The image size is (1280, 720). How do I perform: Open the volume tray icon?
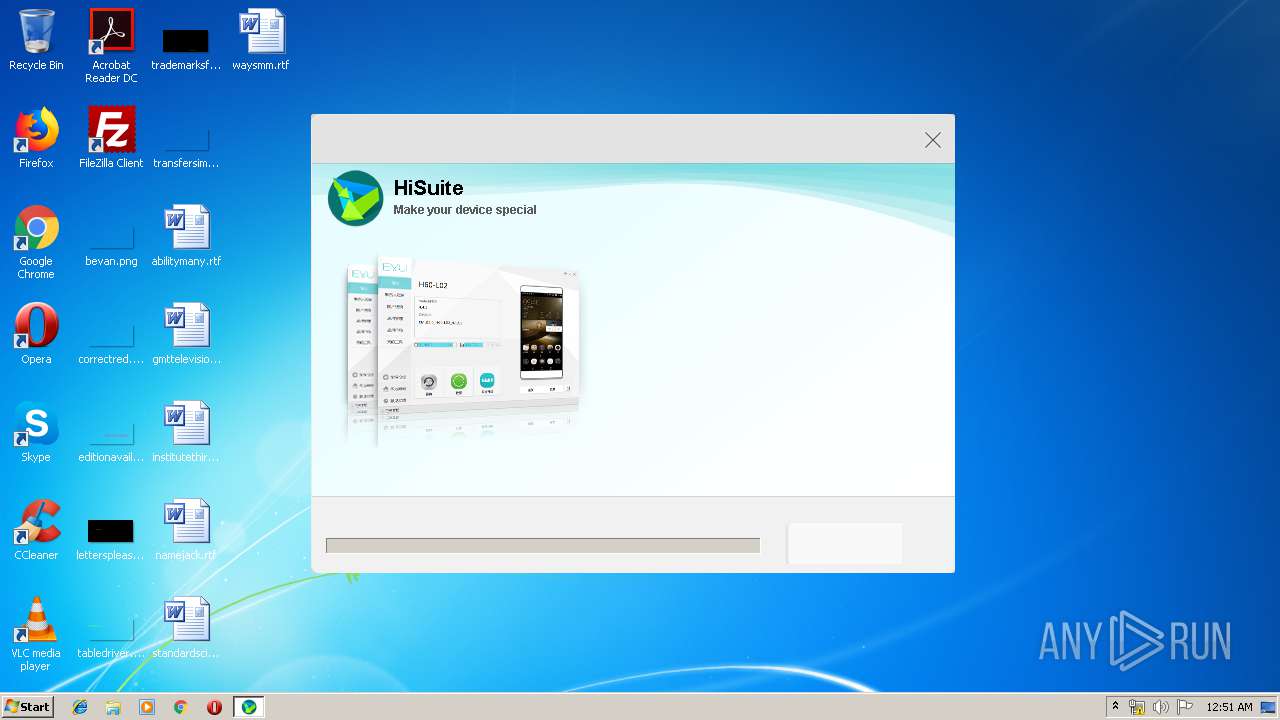pos(1161,707)
